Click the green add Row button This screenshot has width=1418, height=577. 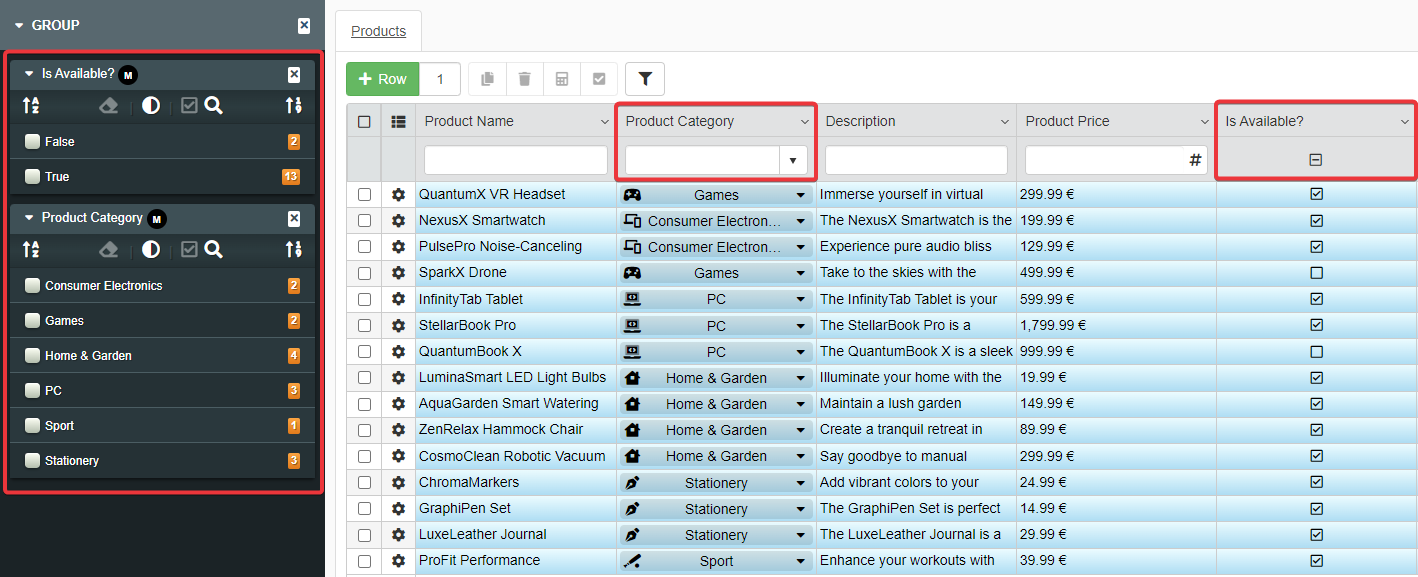click(x=381, y=79)
